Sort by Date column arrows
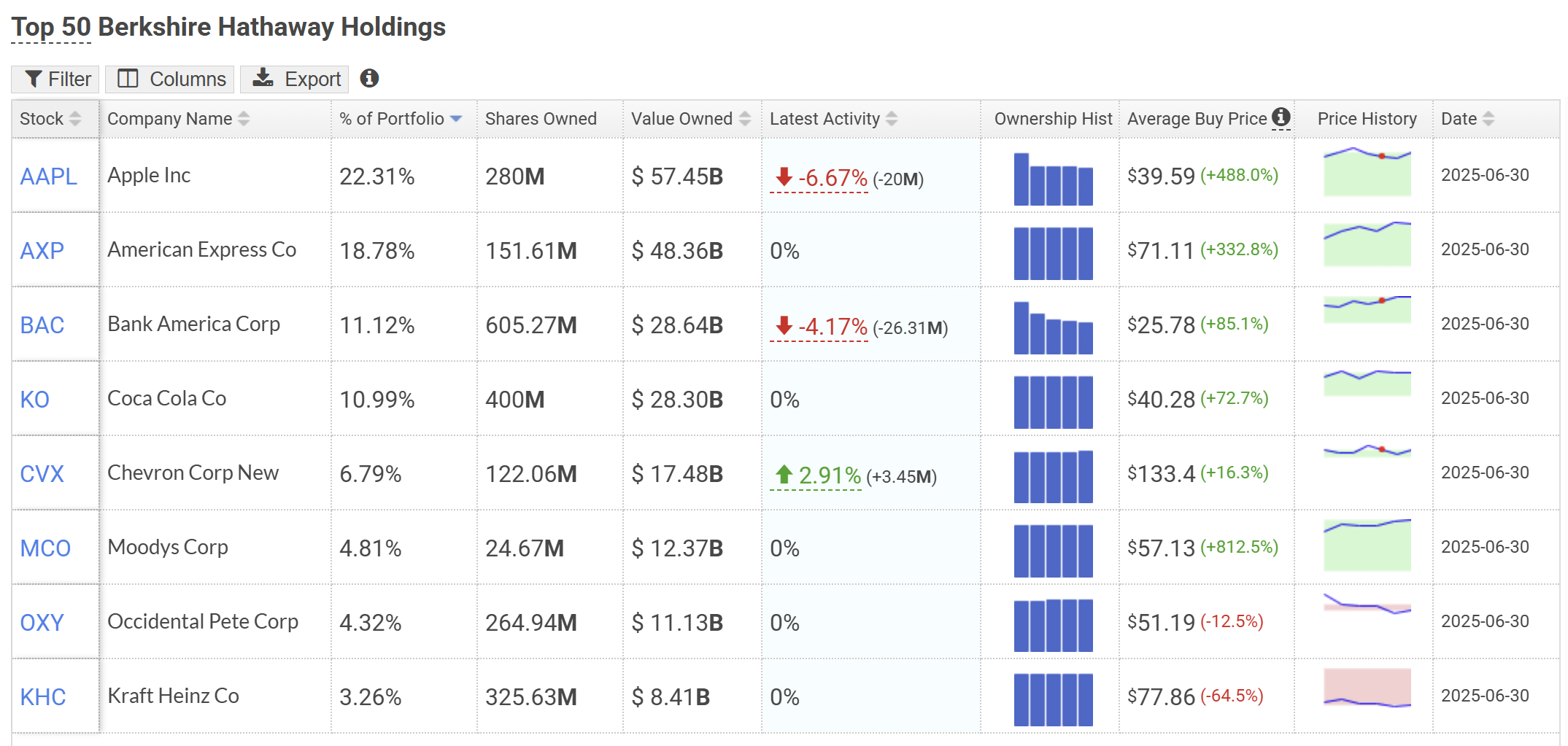The image size is (1568, 746). [1488, 119]
